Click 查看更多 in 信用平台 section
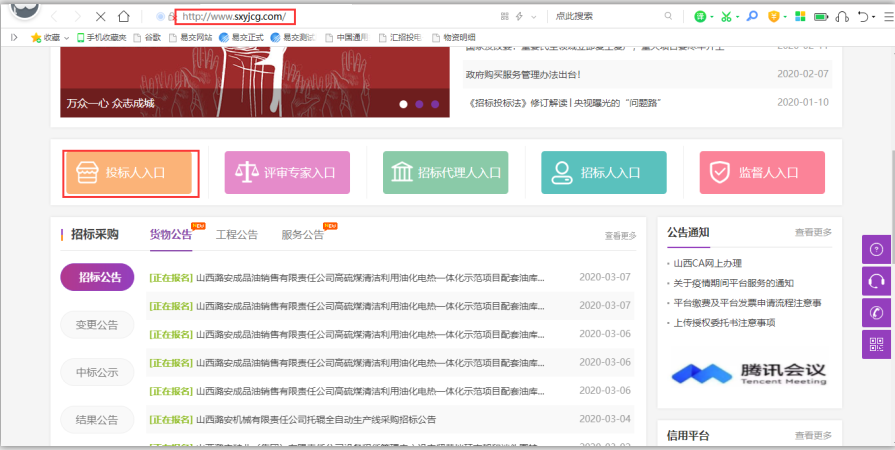 (813, 436)
